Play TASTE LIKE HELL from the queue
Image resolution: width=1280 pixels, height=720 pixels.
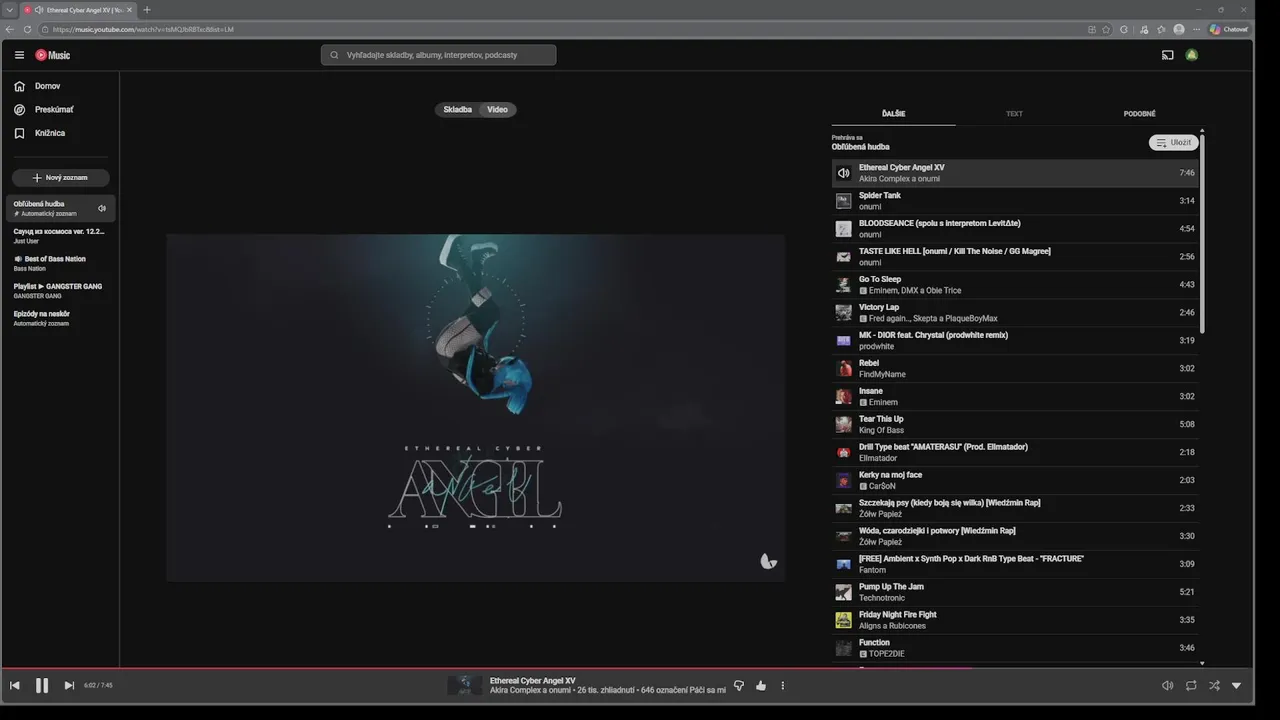tap(1015, 257)
